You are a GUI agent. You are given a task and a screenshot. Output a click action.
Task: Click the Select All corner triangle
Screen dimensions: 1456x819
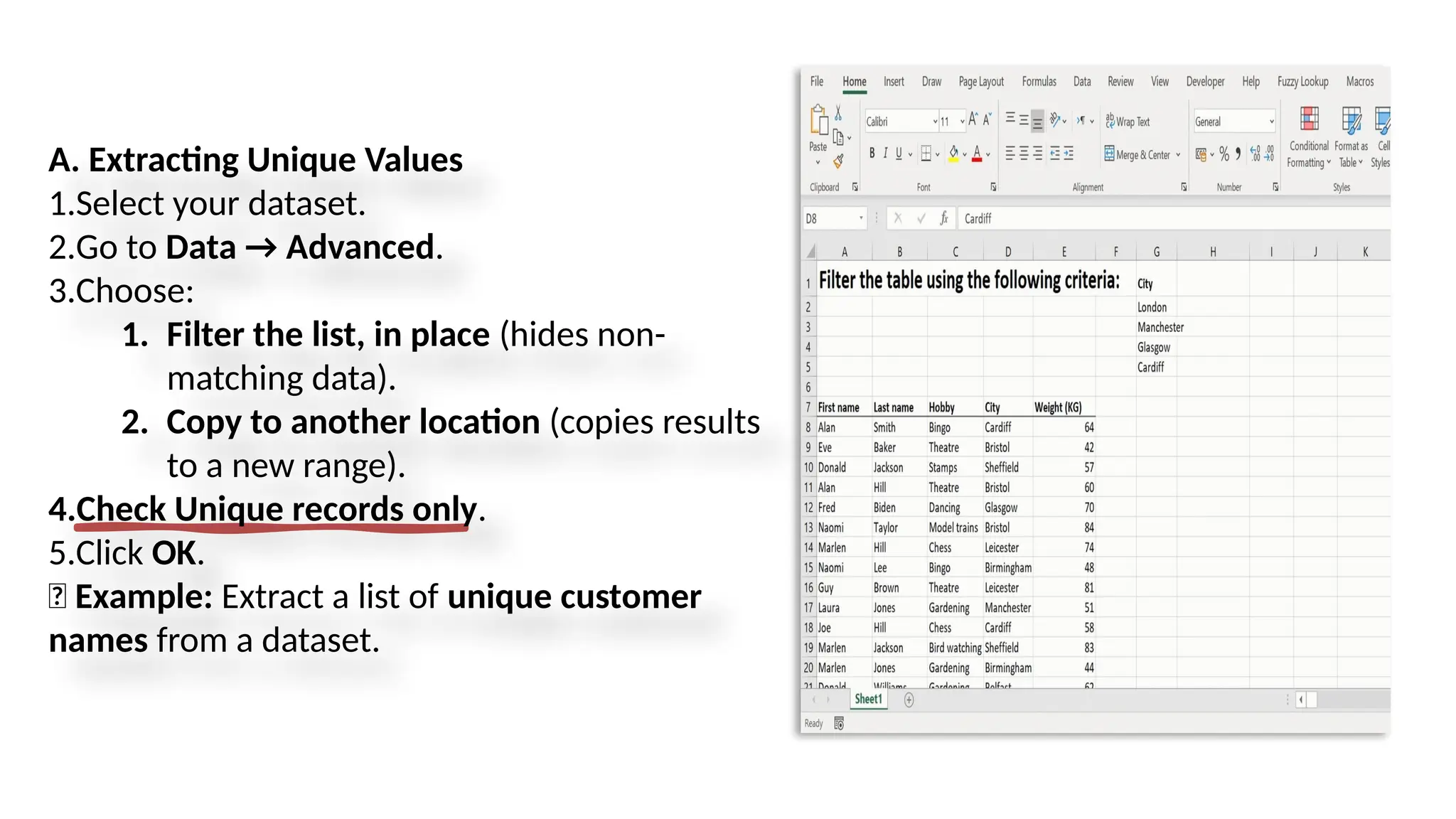(x=810, y=252)
